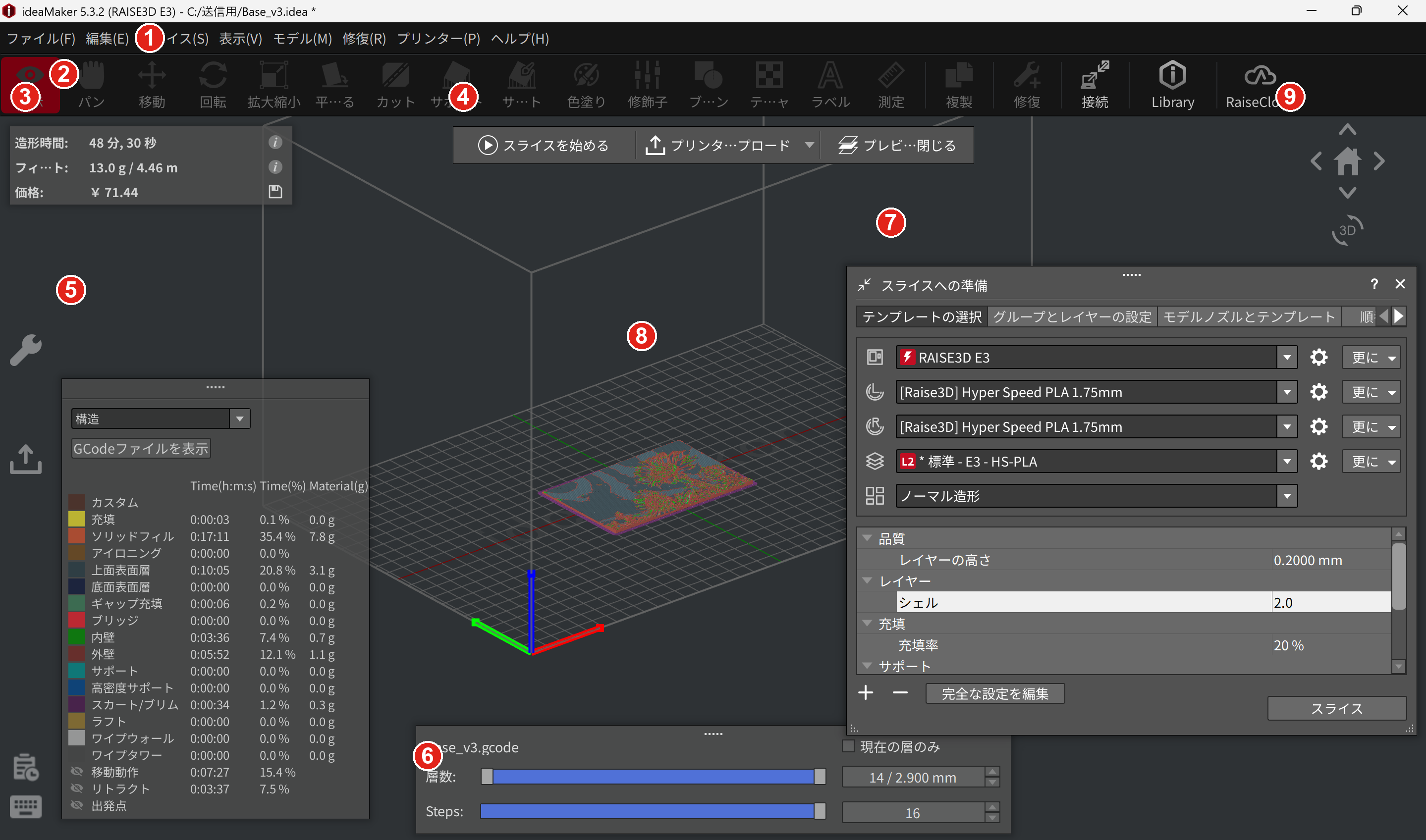Click 完全な設定を編集 button
Screen dimensions: 1426x840
point(994,693)
